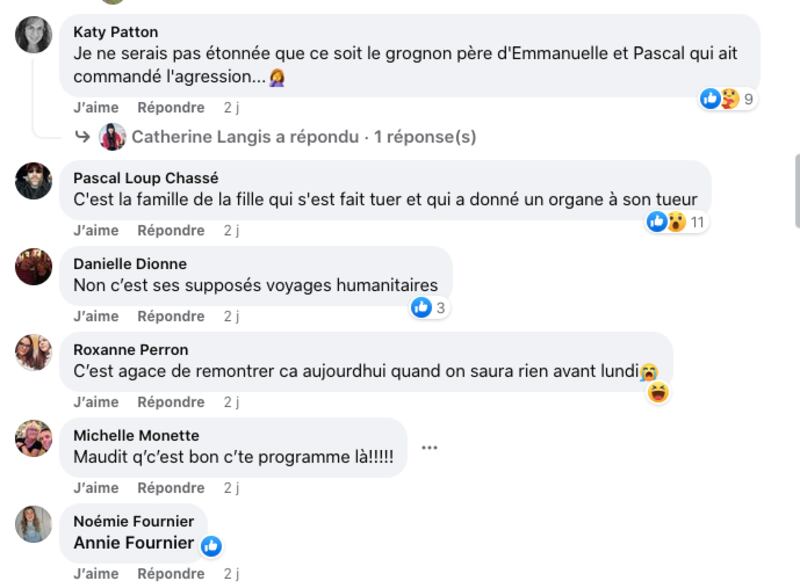This screenshot has height=588, width=800.
Task: Like Katy Patton's comment with J'aime
Action: pyautogui.click(x=96, y=108)
